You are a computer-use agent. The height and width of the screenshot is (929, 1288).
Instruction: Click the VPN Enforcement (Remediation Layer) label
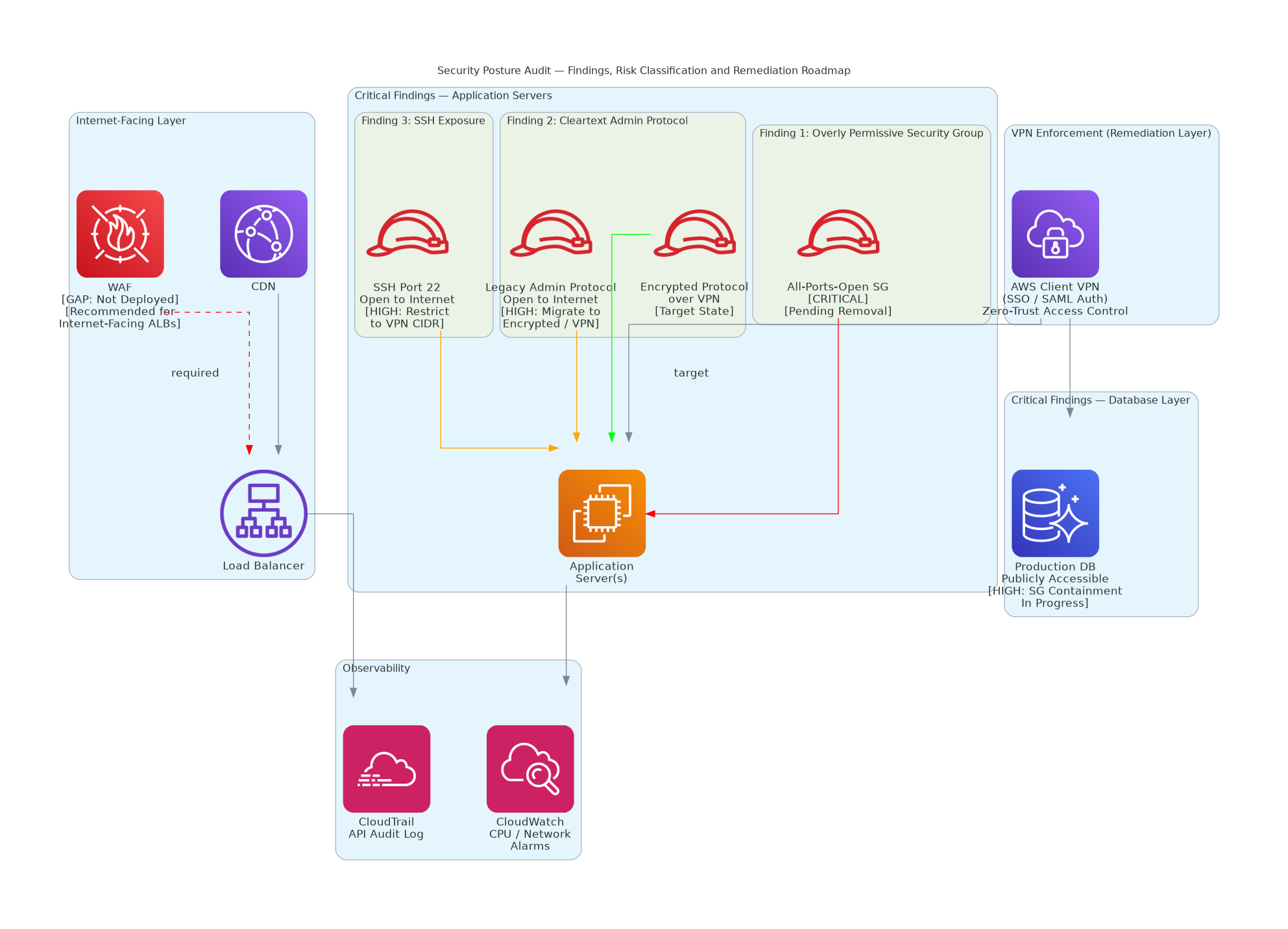click(1111, 133)
